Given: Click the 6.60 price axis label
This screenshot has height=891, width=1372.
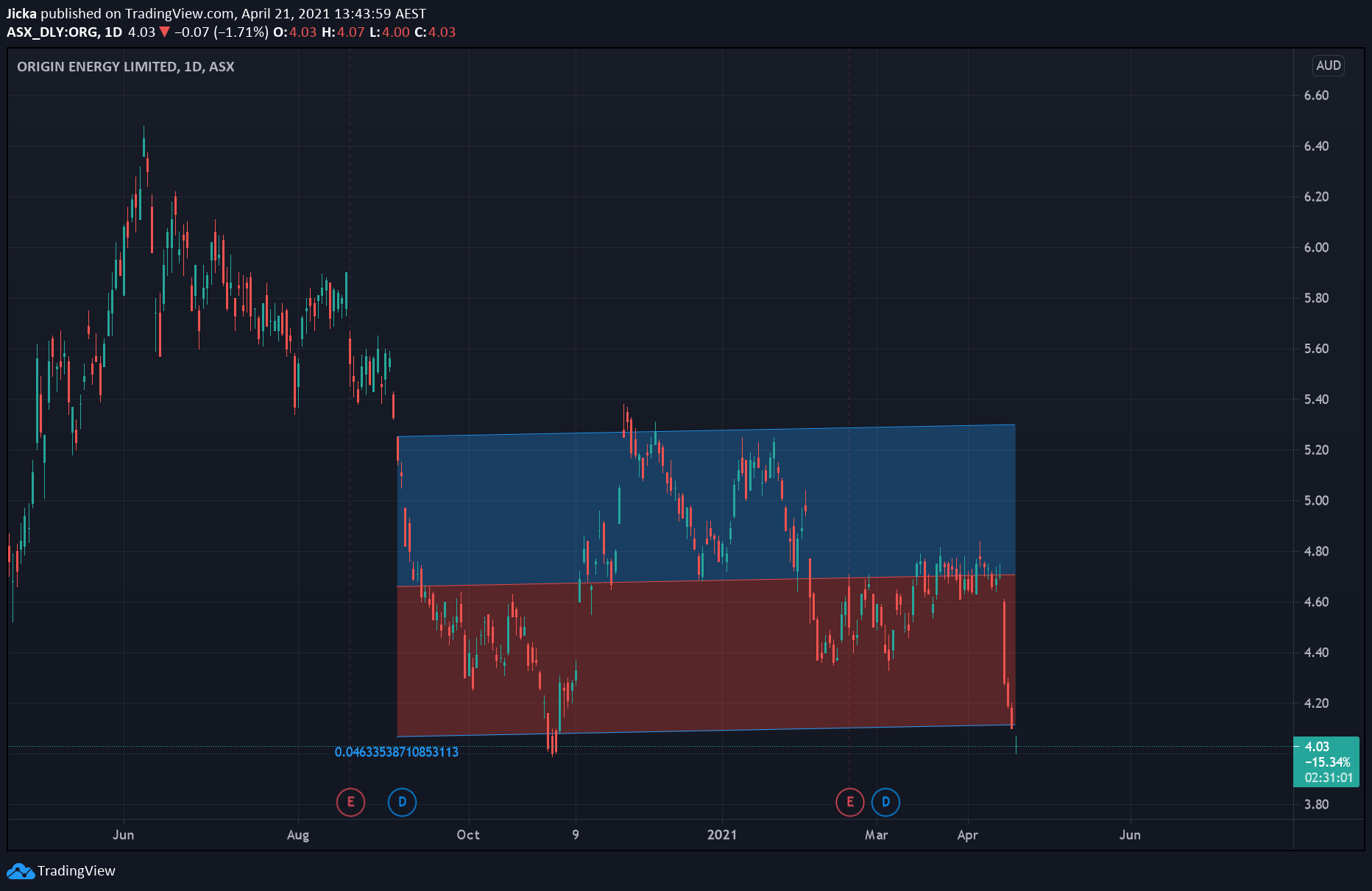Looking at the screenshot, I should [1316, 96].
